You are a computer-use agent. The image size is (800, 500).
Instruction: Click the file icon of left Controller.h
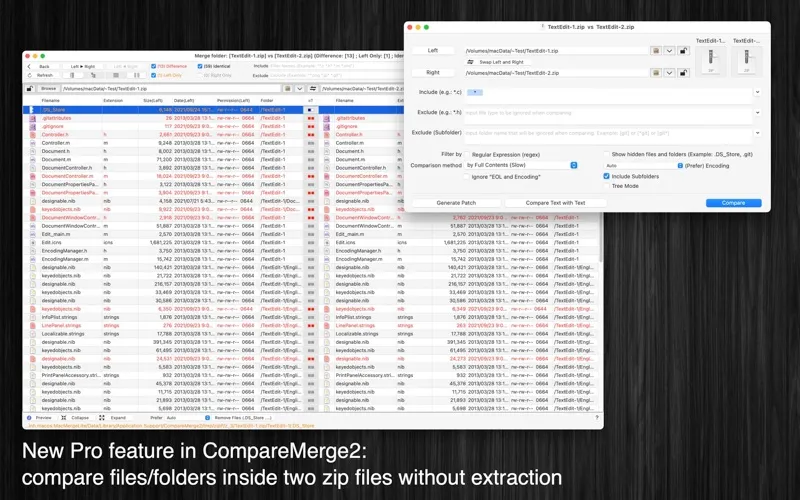[33, 135]
